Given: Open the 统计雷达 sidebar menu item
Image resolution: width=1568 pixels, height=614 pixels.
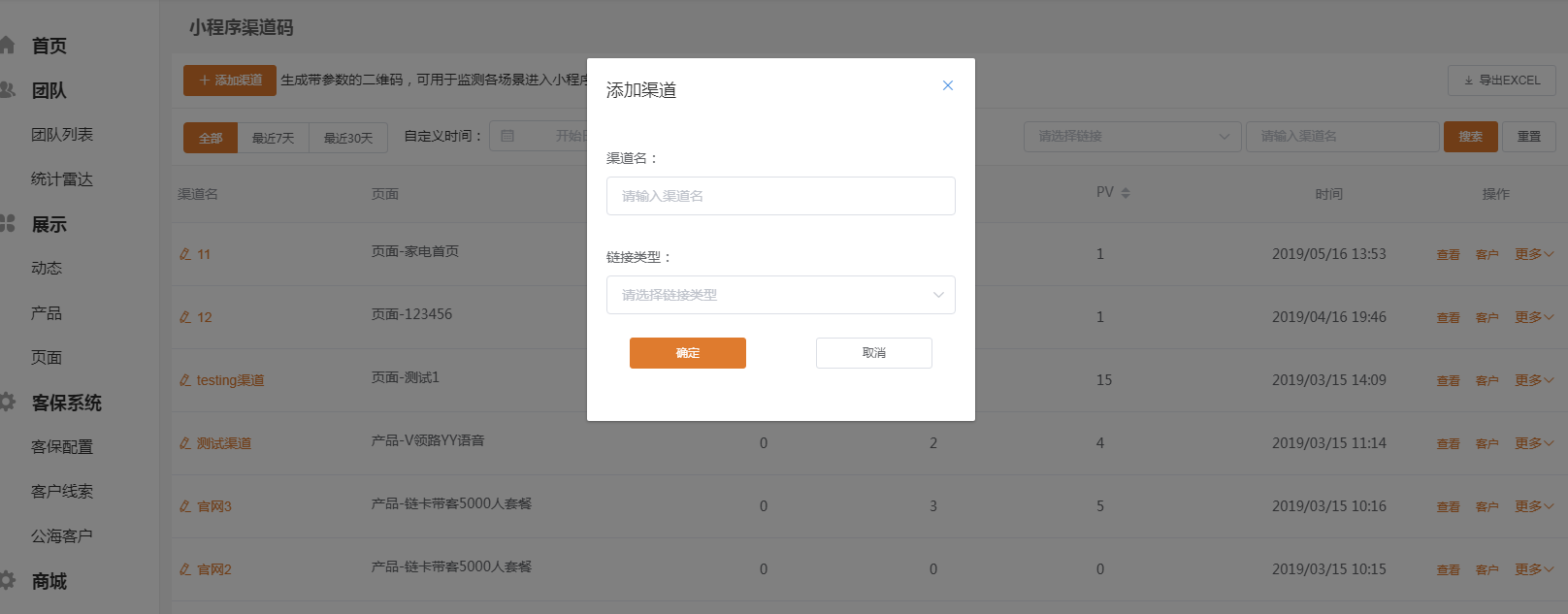Looking at the screenshot, I should coord(62,179).
